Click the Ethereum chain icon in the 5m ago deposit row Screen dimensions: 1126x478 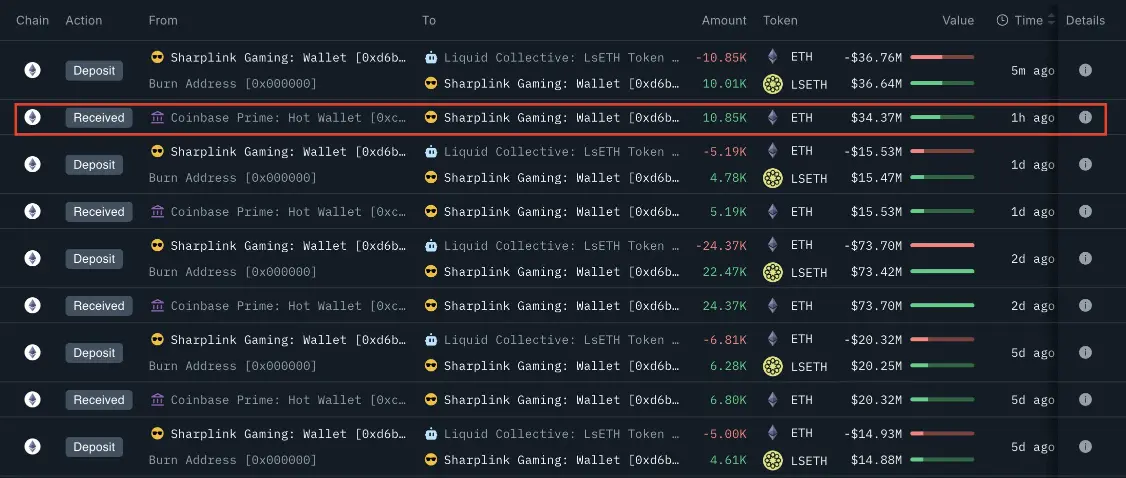pos(33,70)
